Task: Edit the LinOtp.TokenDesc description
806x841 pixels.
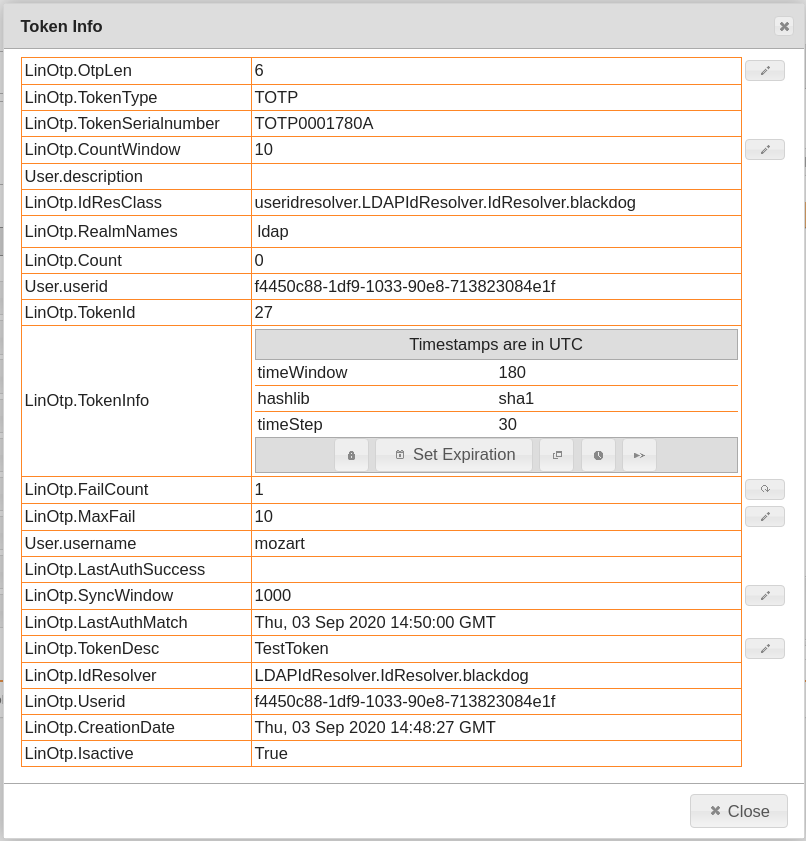Action: [764, 649]
